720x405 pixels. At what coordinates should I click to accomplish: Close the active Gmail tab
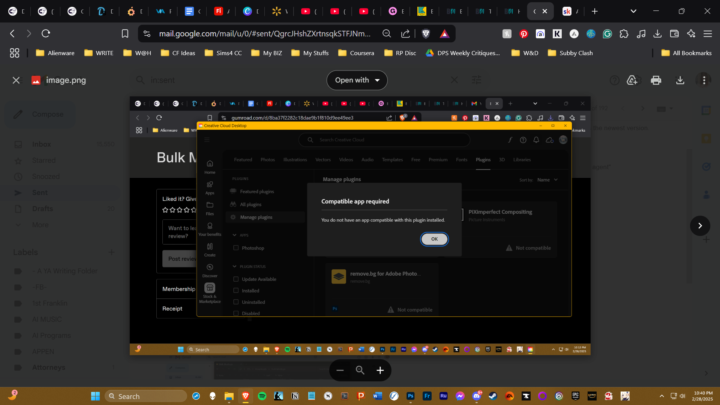tap(545, 11)
